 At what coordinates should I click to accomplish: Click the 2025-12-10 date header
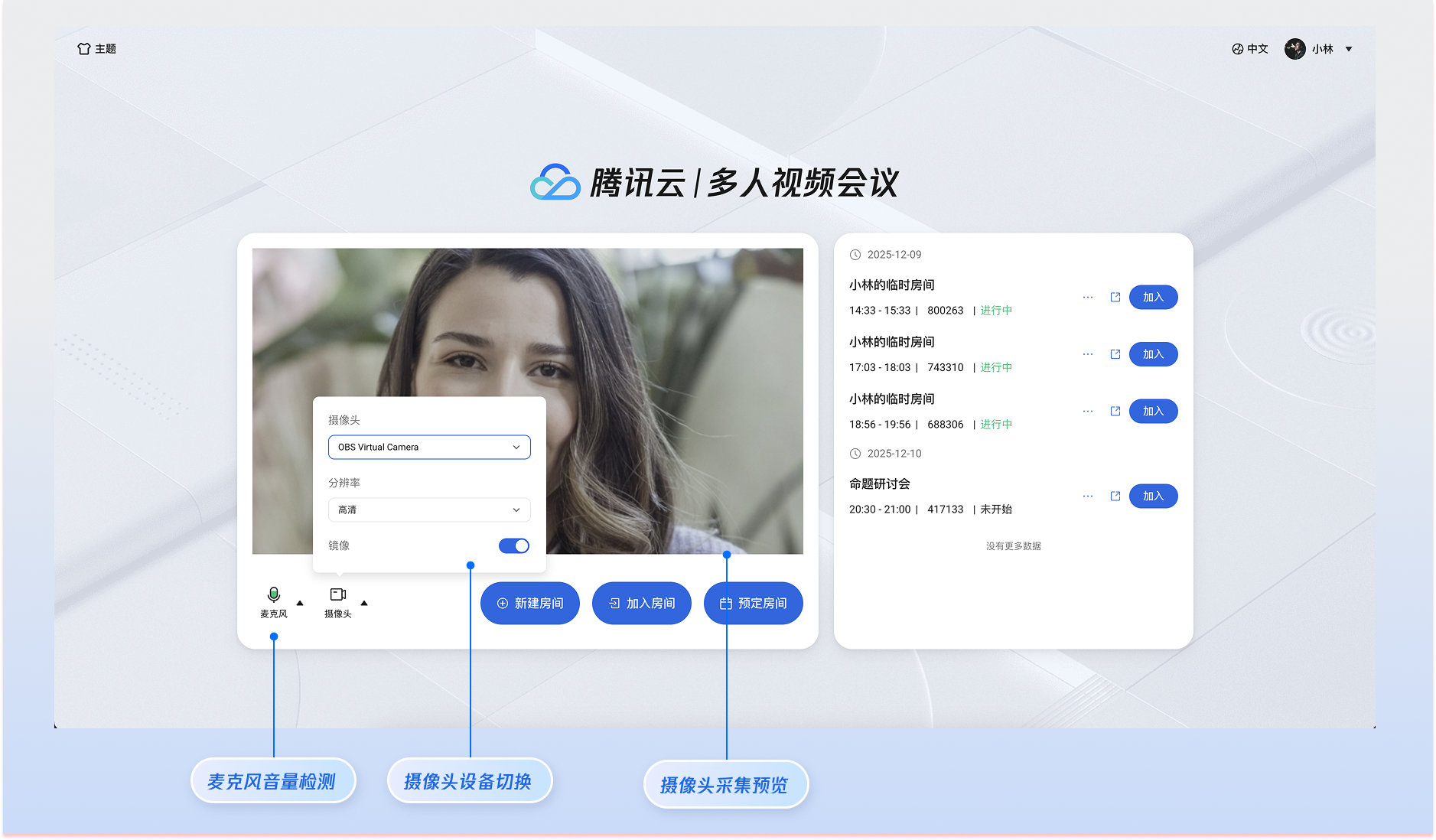(x=886, y=454)
